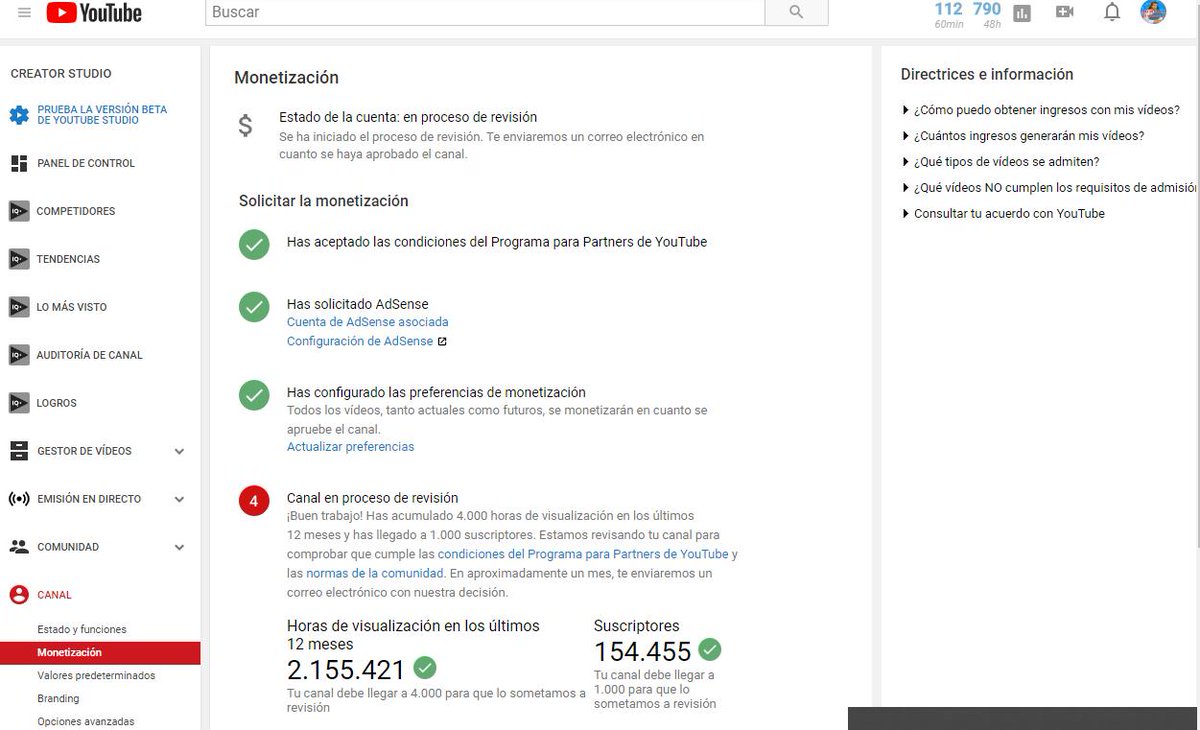Click the search magnifier button

tap(796, 12)
